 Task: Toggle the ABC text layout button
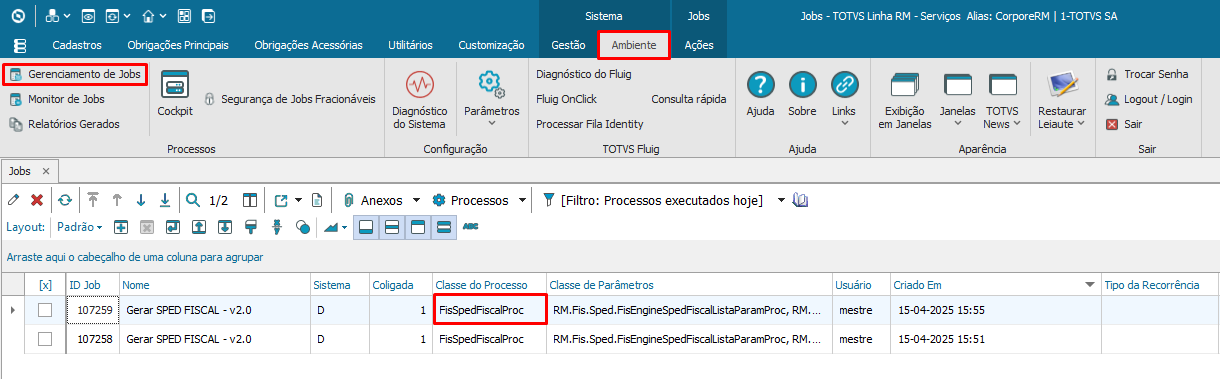pos(471,227)
